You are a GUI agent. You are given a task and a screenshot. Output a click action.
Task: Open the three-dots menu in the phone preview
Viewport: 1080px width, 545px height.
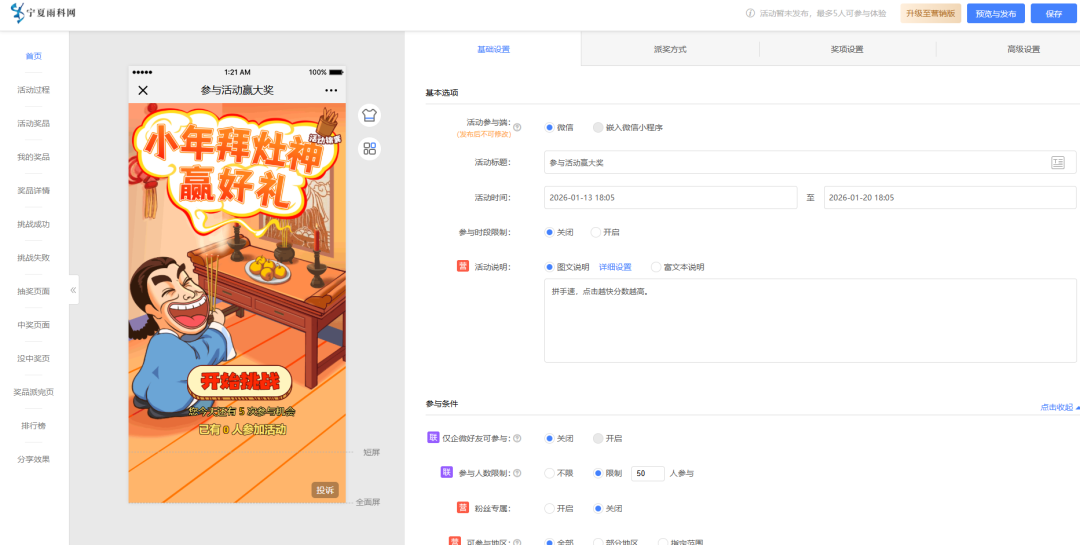point(331,90)
